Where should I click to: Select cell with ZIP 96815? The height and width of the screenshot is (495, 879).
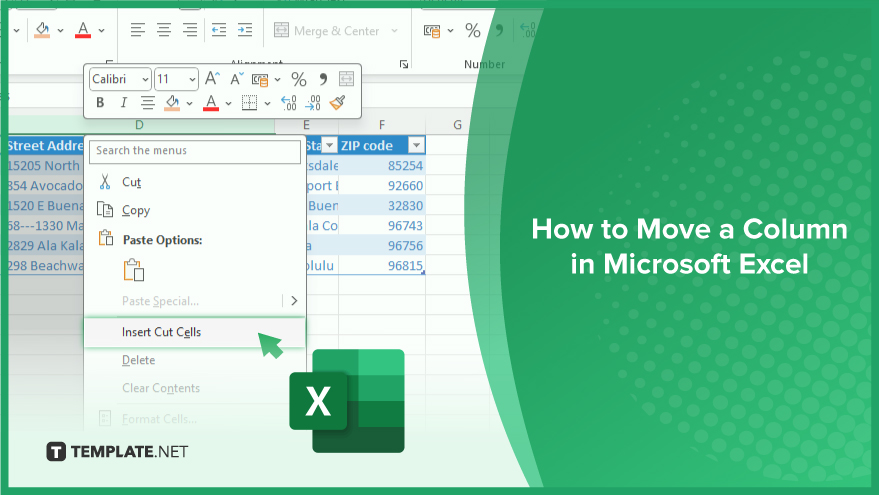coord(382,265)
